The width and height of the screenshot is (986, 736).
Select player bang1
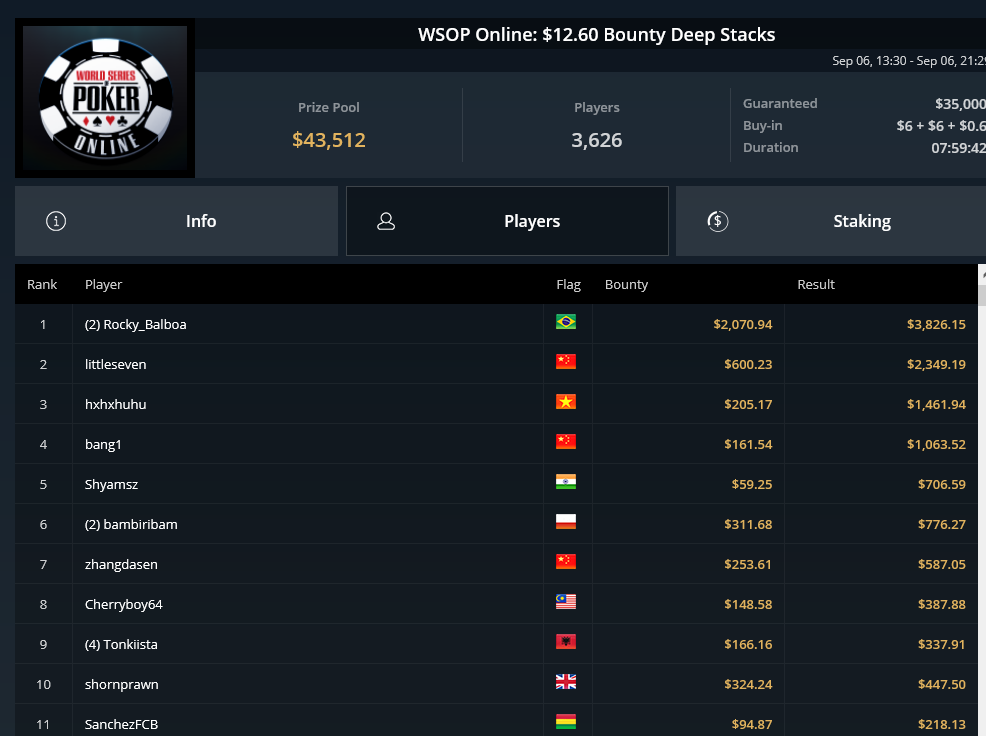(103, 445)
